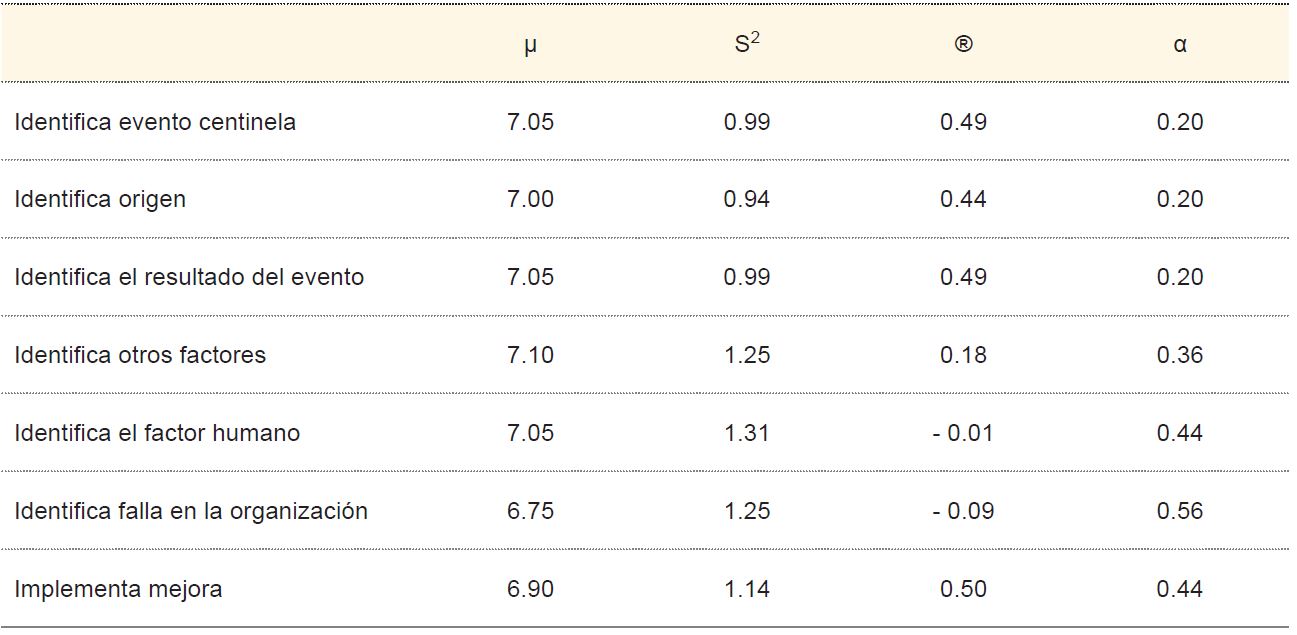This screenshot has height=635, width=1297.
Task: Click the 1.31 variance value cell
Action: click(x=747, y=433)
